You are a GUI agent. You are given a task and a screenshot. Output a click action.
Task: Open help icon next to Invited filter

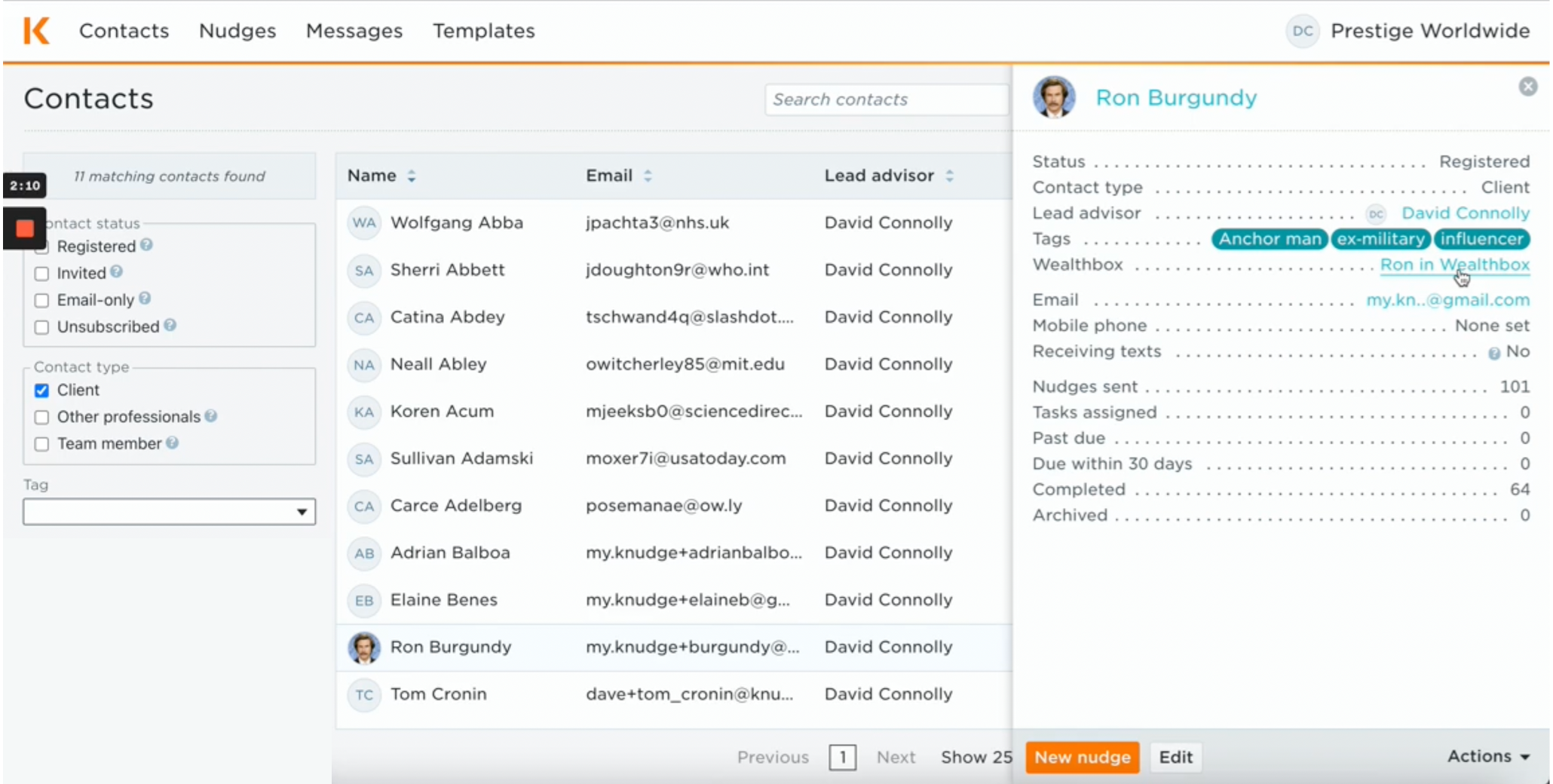[x=116, y=271]
